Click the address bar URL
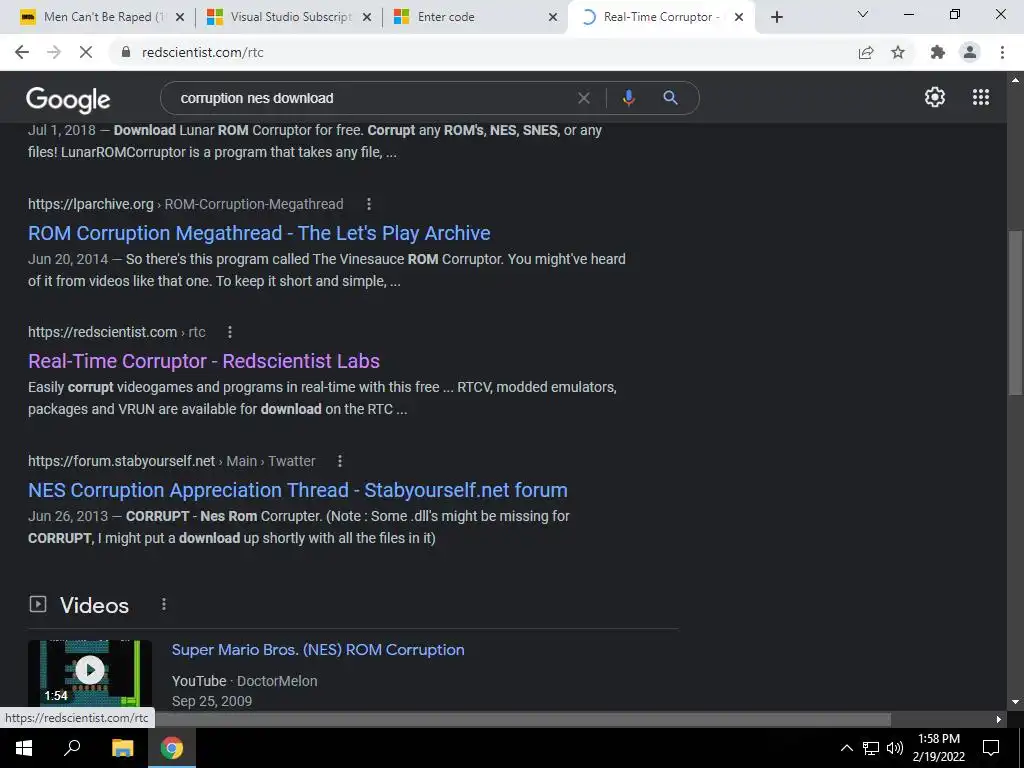 202,52
